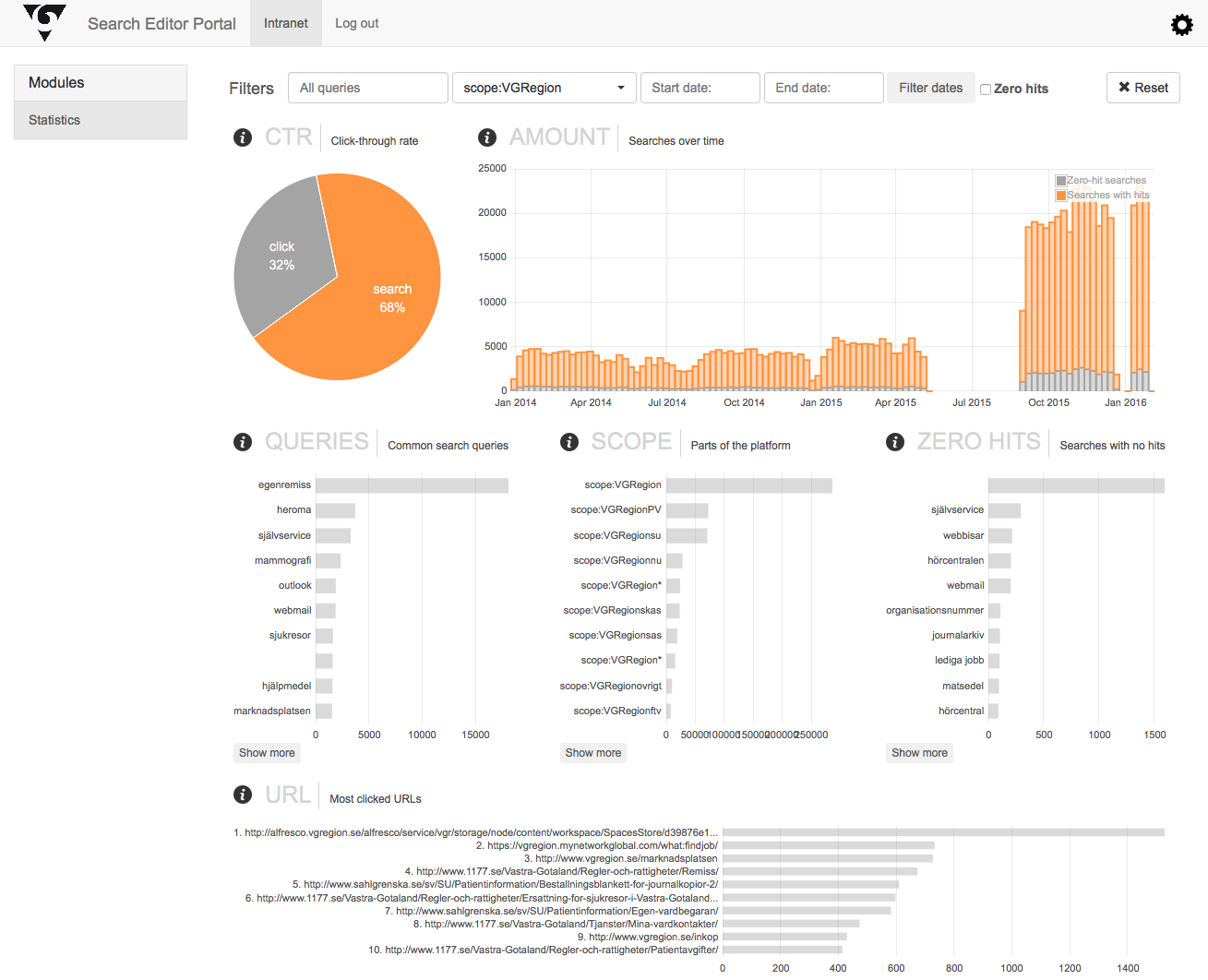Enable the Zero hits checkbox

click(986, 90)
